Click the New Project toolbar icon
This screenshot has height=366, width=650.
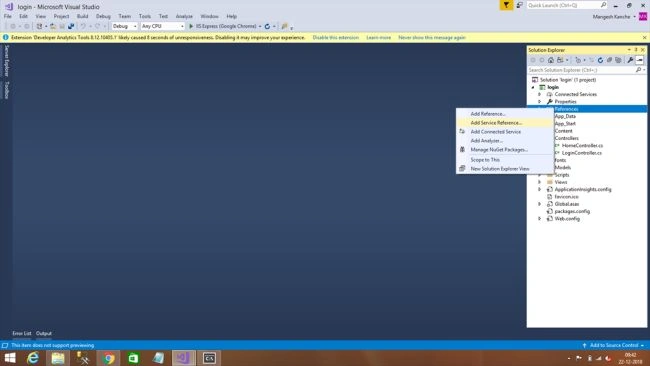pos(39,26)
